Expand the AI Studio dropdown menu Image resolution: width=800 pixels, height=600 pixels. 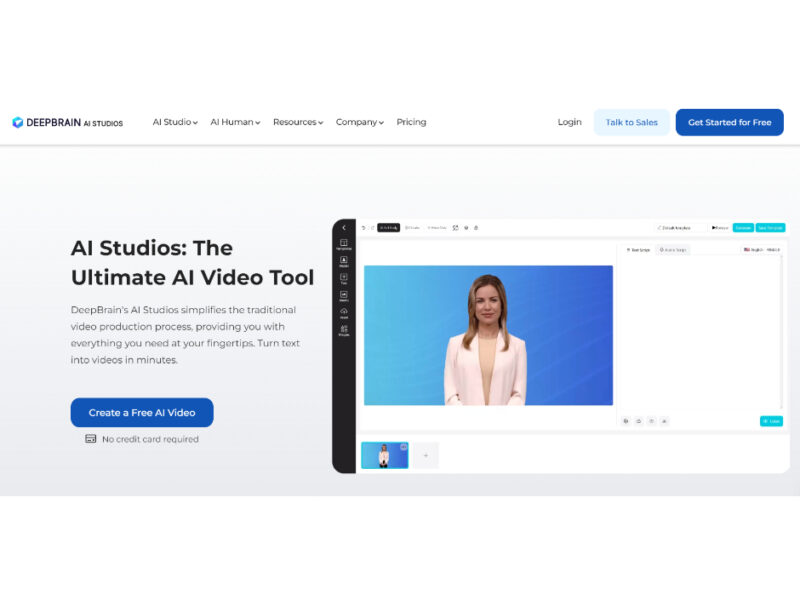coord(175,122)
